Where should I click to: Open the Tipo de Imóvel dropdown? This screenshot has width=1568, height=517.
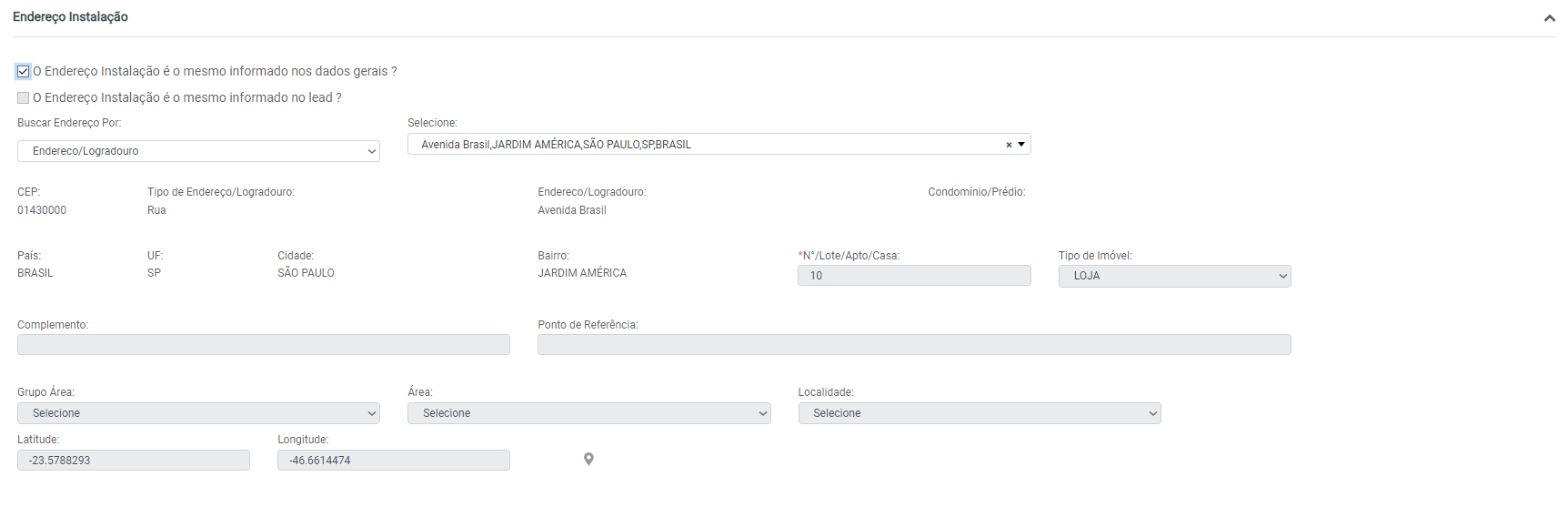coord(1173,276)
